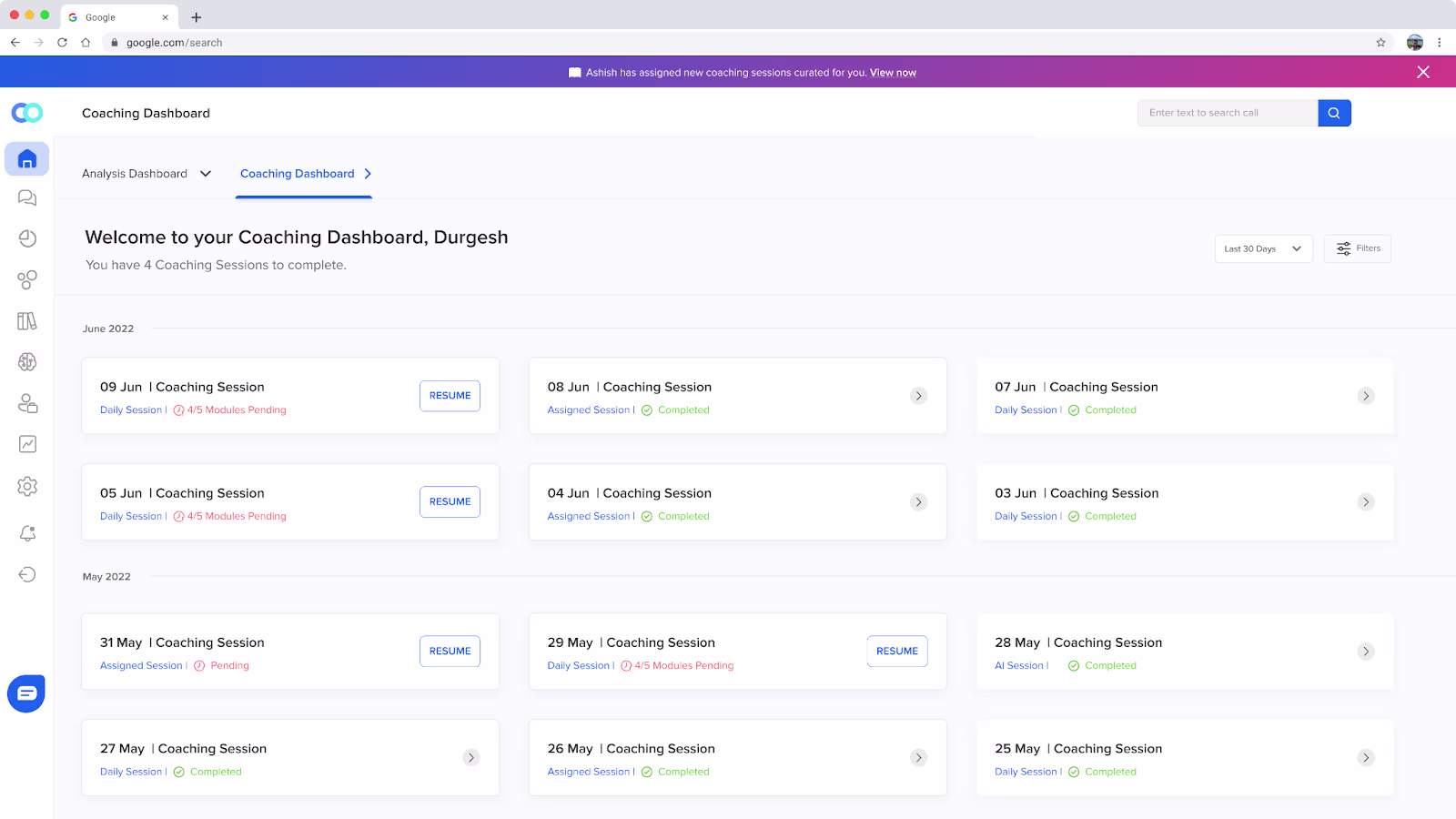This screenshot has height=819, width=1456.
Task: Resume the 05 Jun coaching session
Action: [450, 502]
